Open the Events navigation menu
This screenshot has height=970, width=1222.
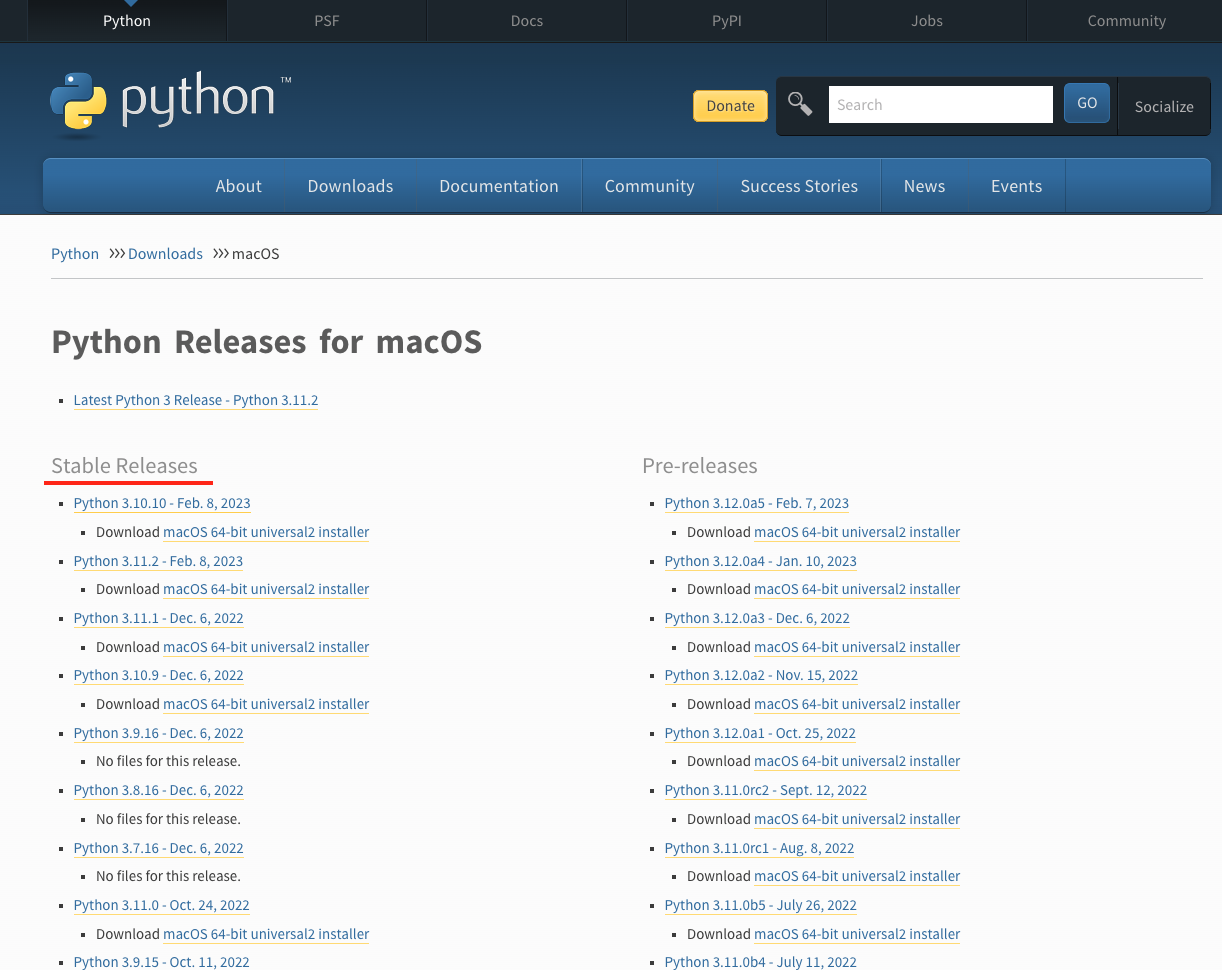pos(1016,186)
